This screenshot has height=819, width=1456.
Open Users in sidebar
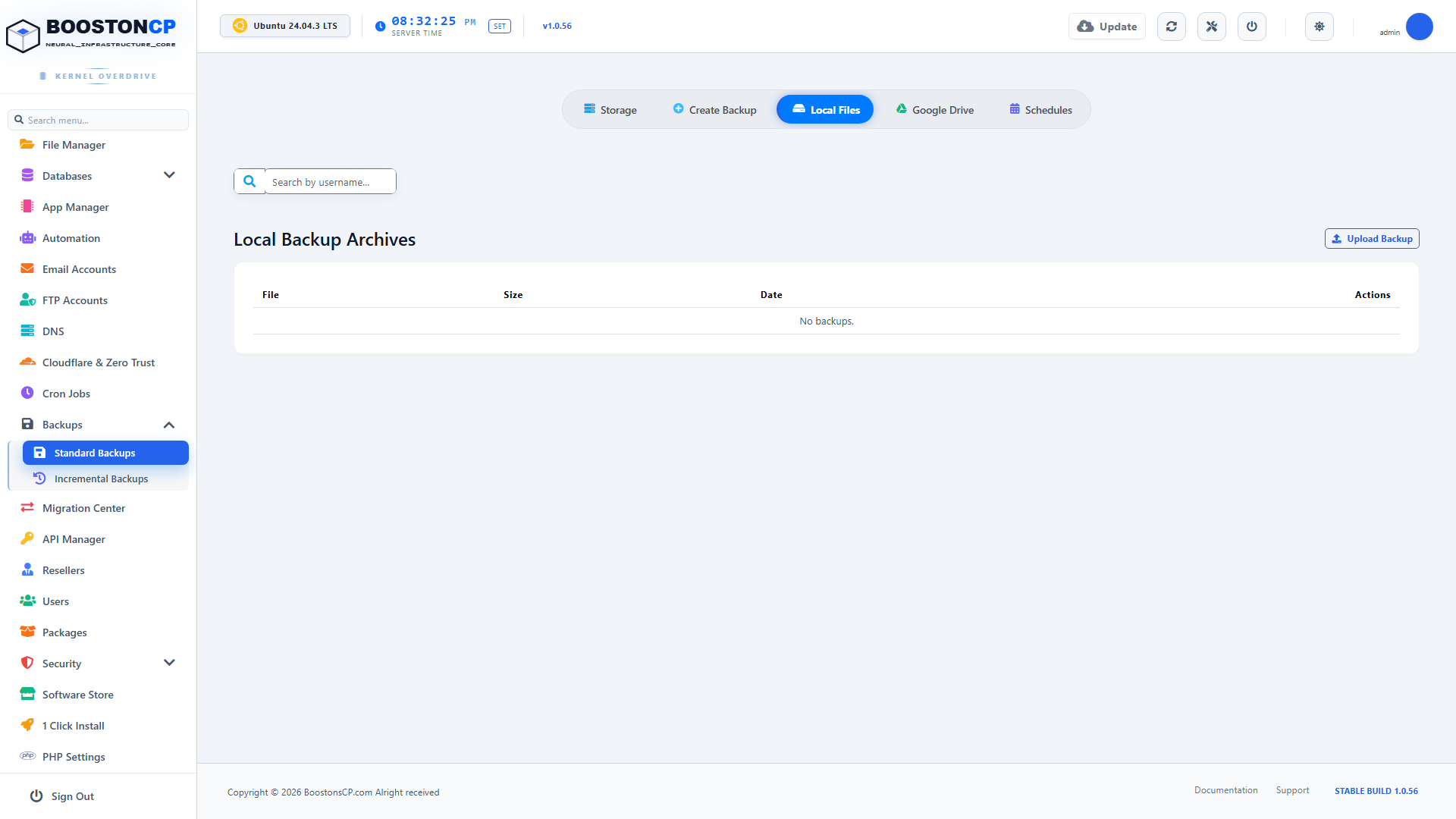[99, 601]
